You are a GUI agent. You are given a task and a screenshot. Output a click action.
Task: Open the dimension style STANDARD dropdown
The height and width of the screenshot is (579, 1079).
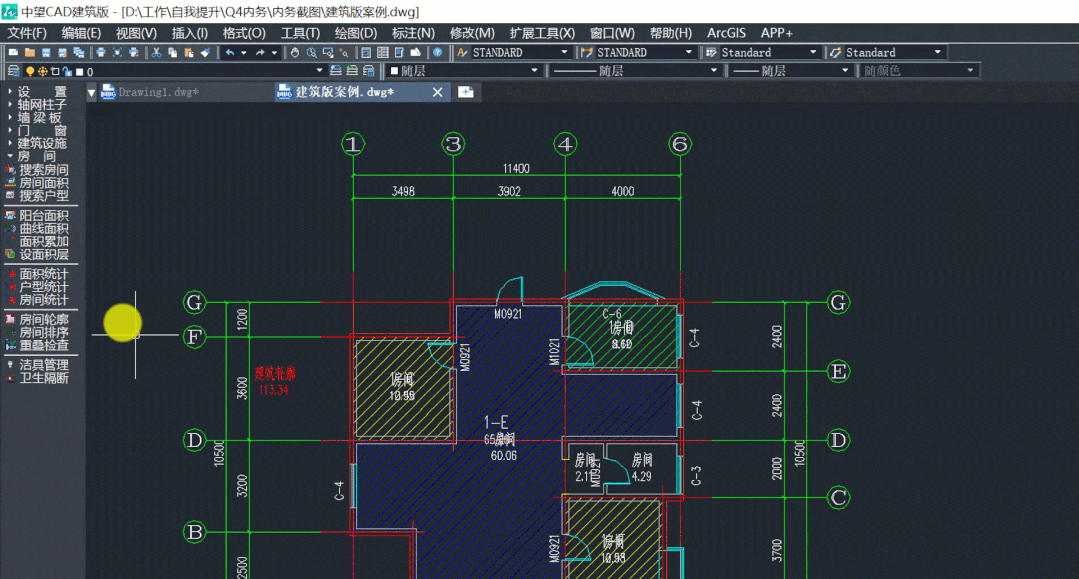(x=688, y=52)
